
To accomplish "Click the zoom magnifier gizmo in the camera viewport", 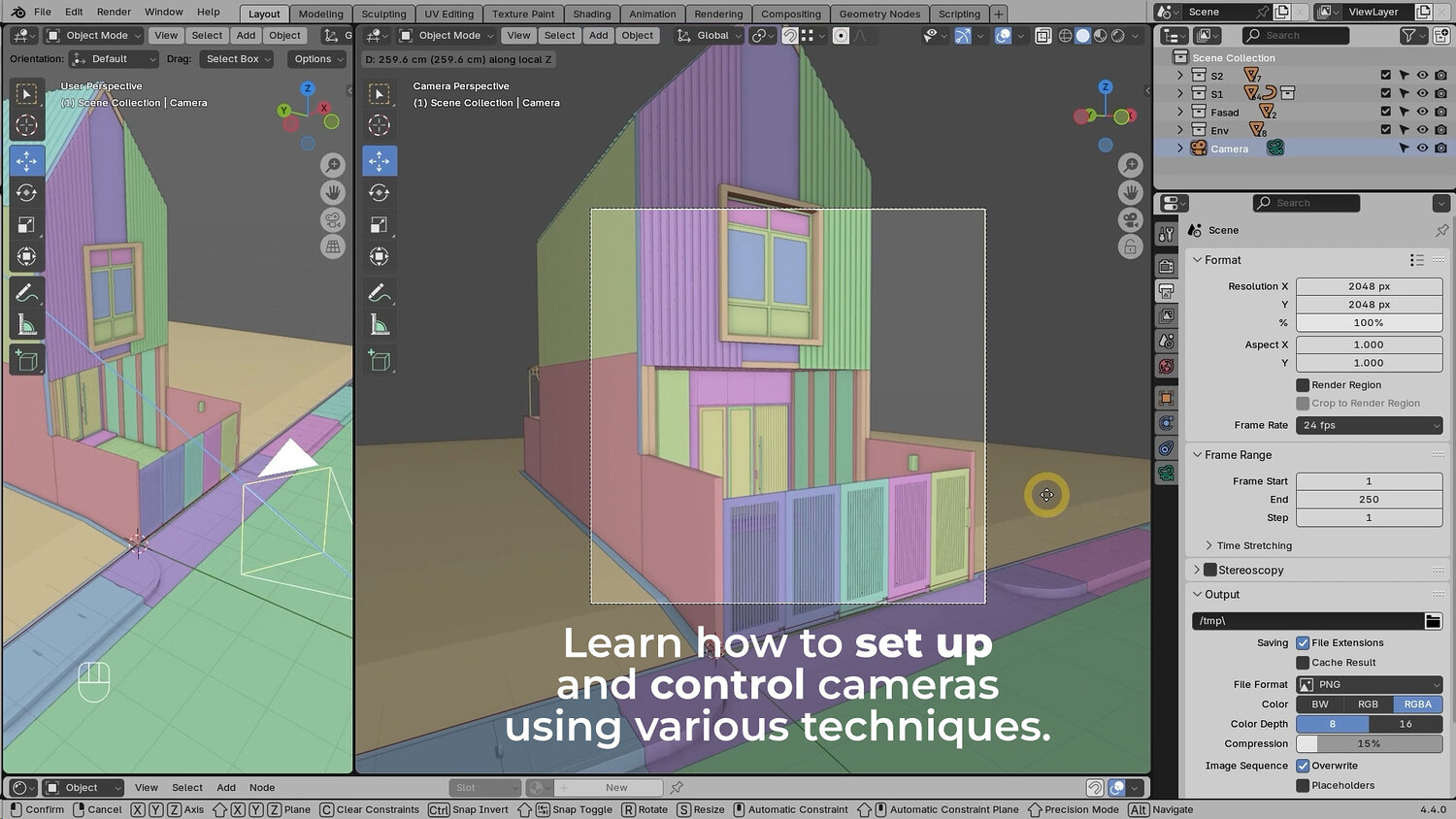I will coord(1130,166).
